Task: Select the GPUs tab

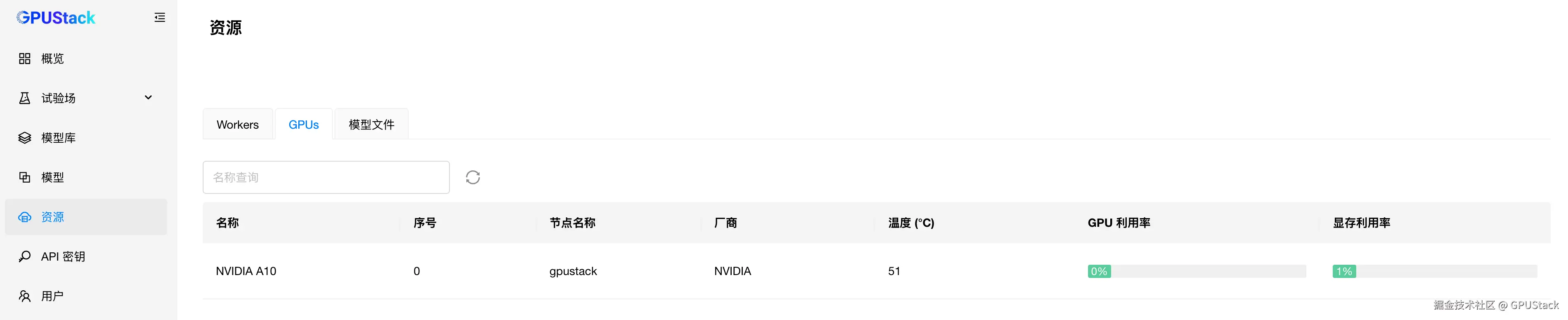Action: 304,125
